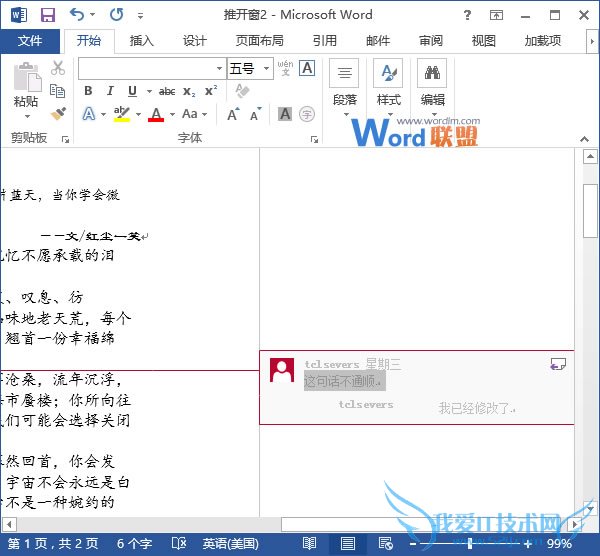The width and height of the screenshot is (600, 556).
Task: Open the Aa change case dropdown
Action: pyautogui.click(x=194, y=114)
